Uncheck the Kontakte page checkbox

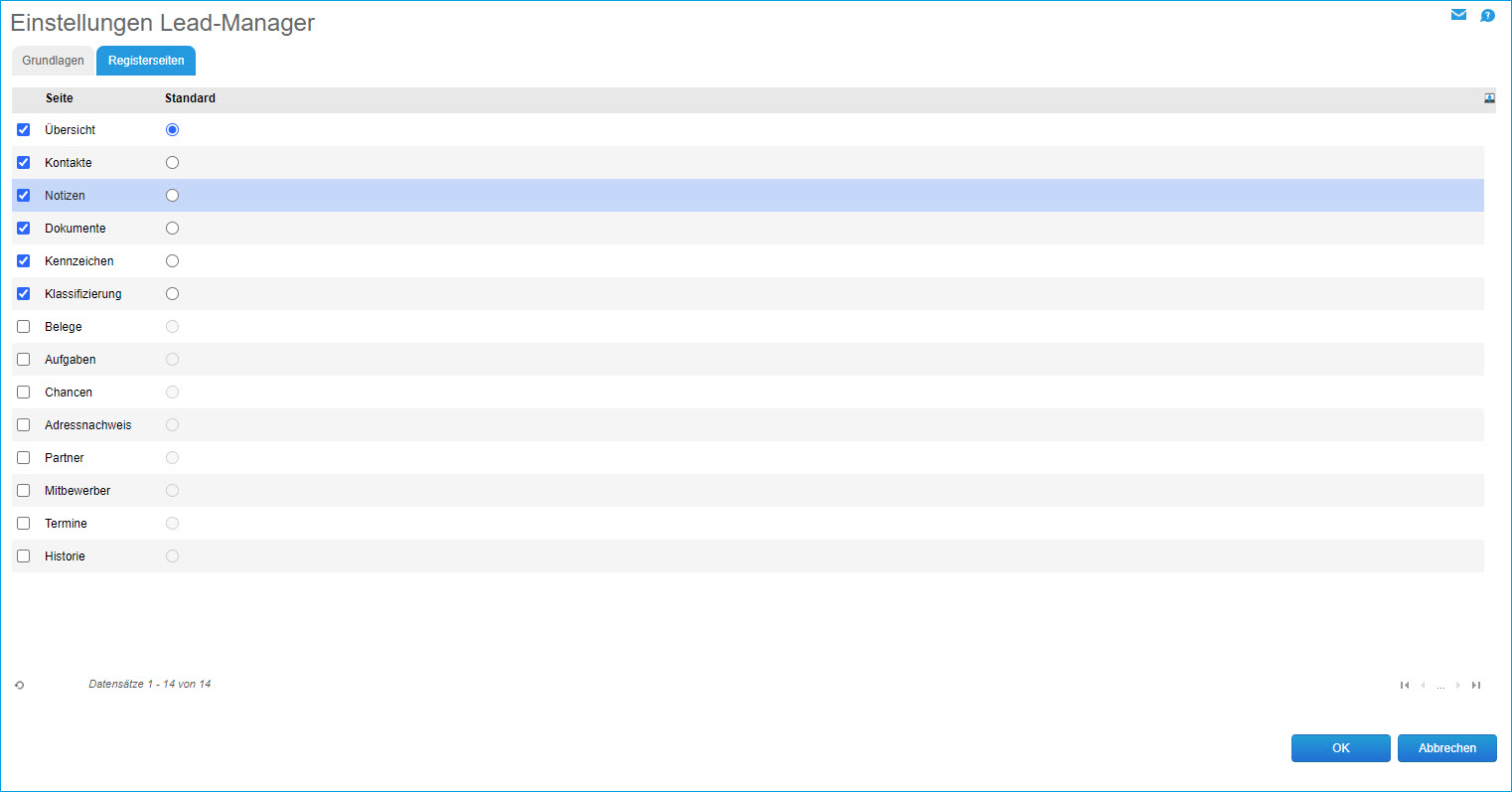click(24, 163)
